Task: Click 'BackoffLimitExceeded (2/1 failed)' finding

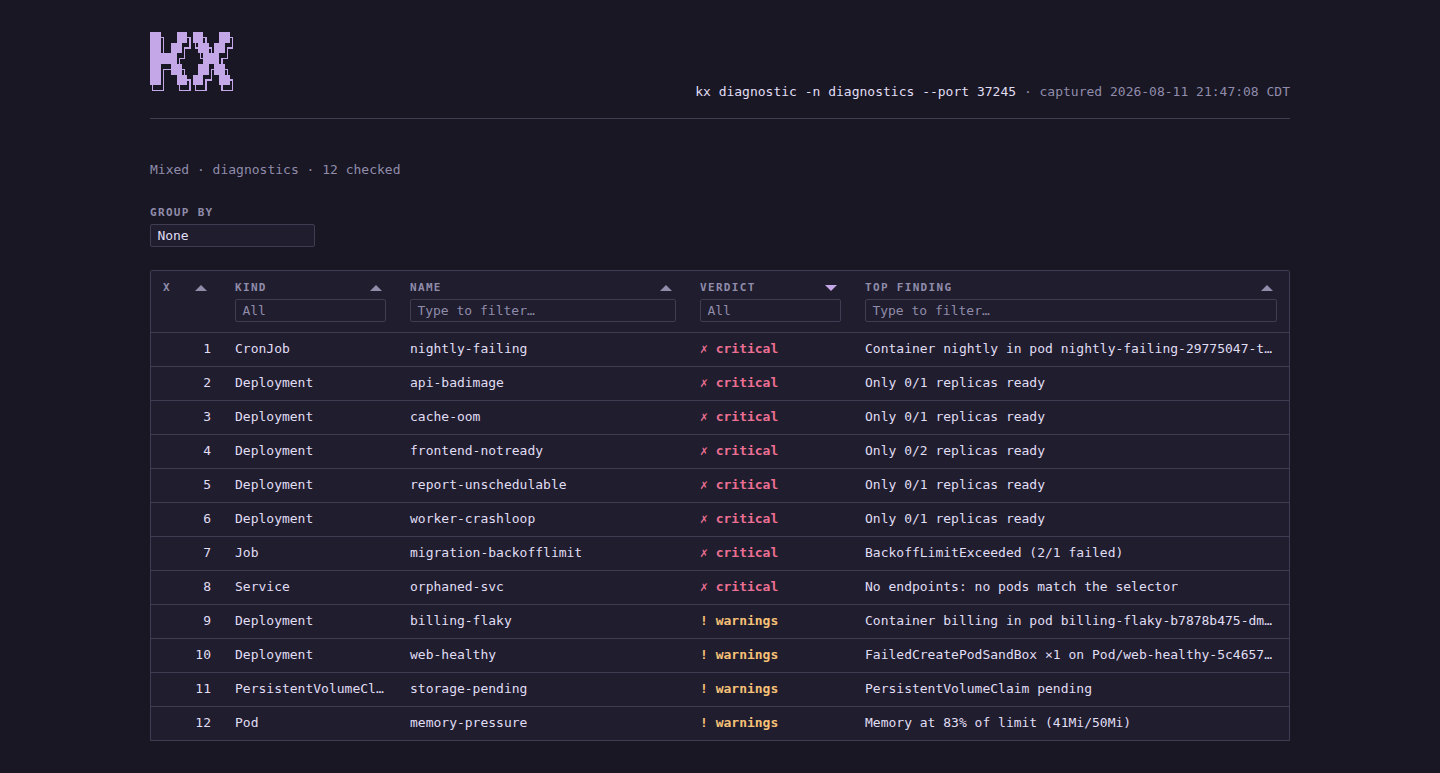Action: pos(994,553)
